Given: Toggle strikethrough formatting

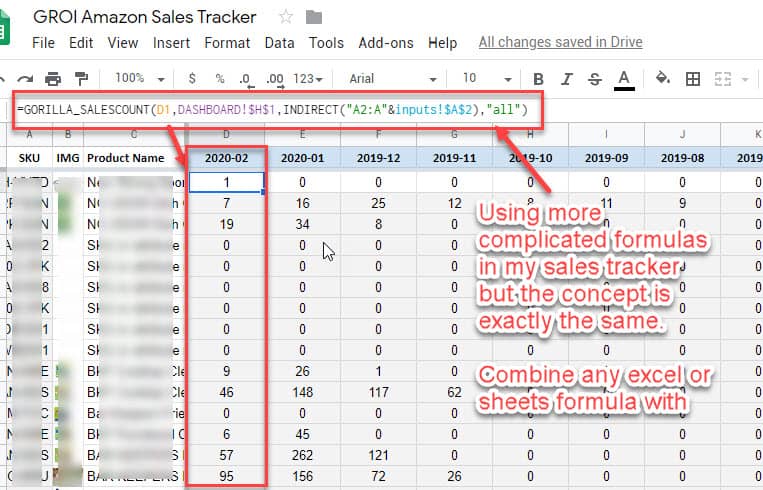Looking at the screenshot, I should pyautogui.click(x=595, y=79).
